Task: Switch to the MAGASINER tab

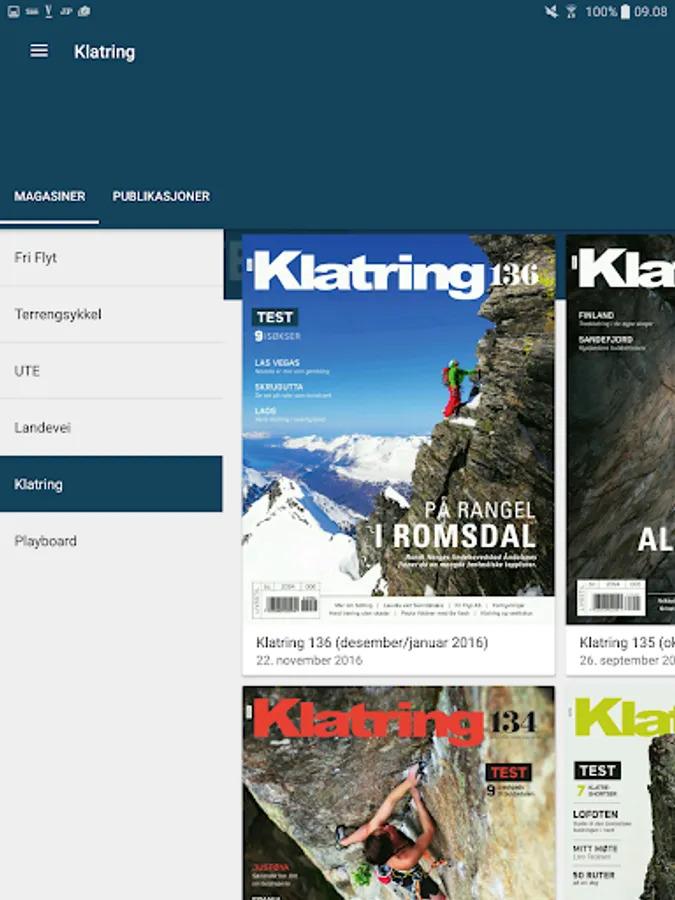Action: tap(49, 196)
